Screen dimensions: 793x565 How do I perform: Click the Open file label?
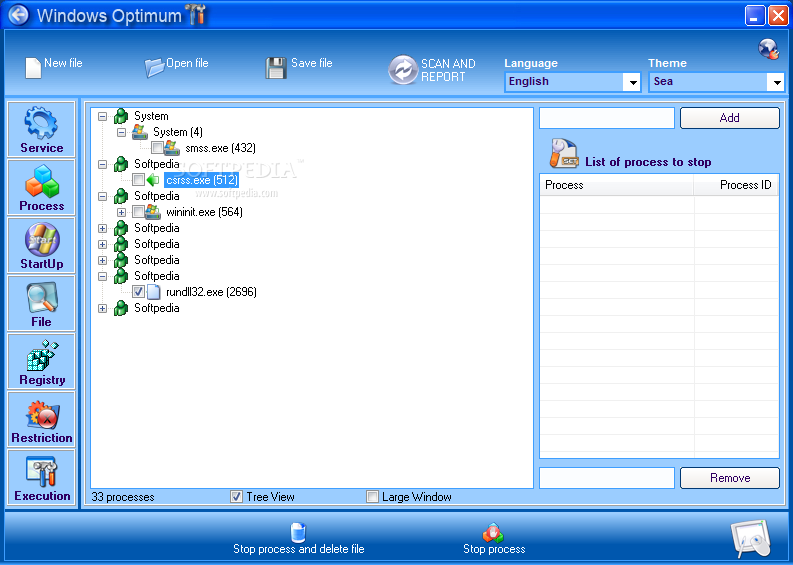click(x=187, y=63)
